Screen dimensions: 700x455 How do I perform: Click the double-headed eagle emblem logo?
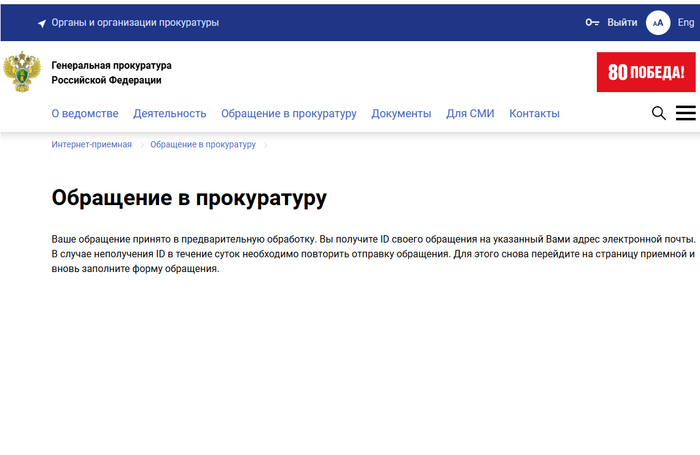21,72
